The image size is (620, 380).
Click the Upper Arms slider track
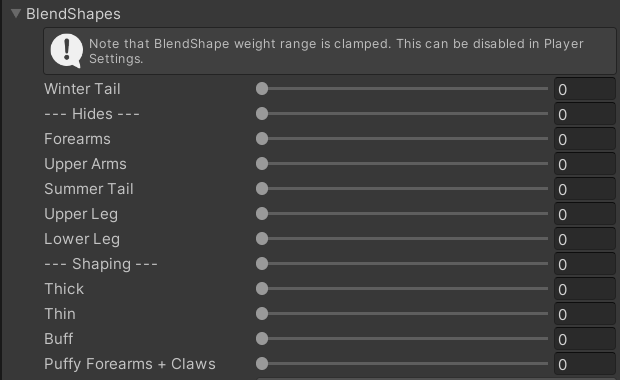(x=402, y=164)
